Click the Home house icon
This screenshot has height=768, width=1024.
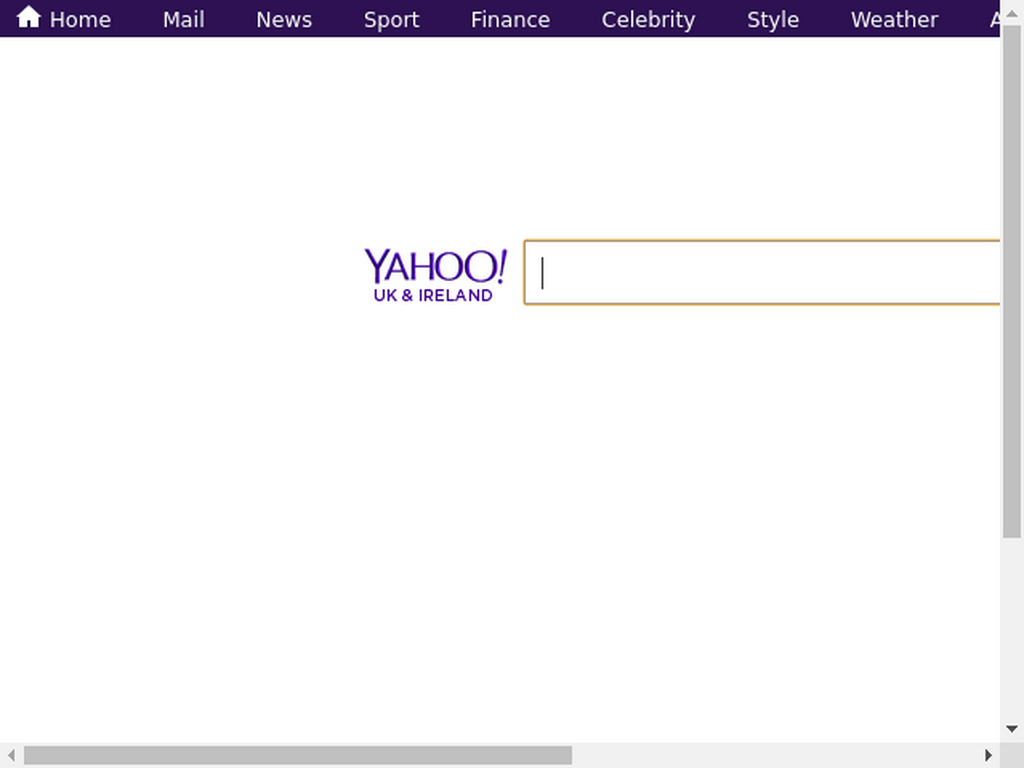[x=29, y=17]
